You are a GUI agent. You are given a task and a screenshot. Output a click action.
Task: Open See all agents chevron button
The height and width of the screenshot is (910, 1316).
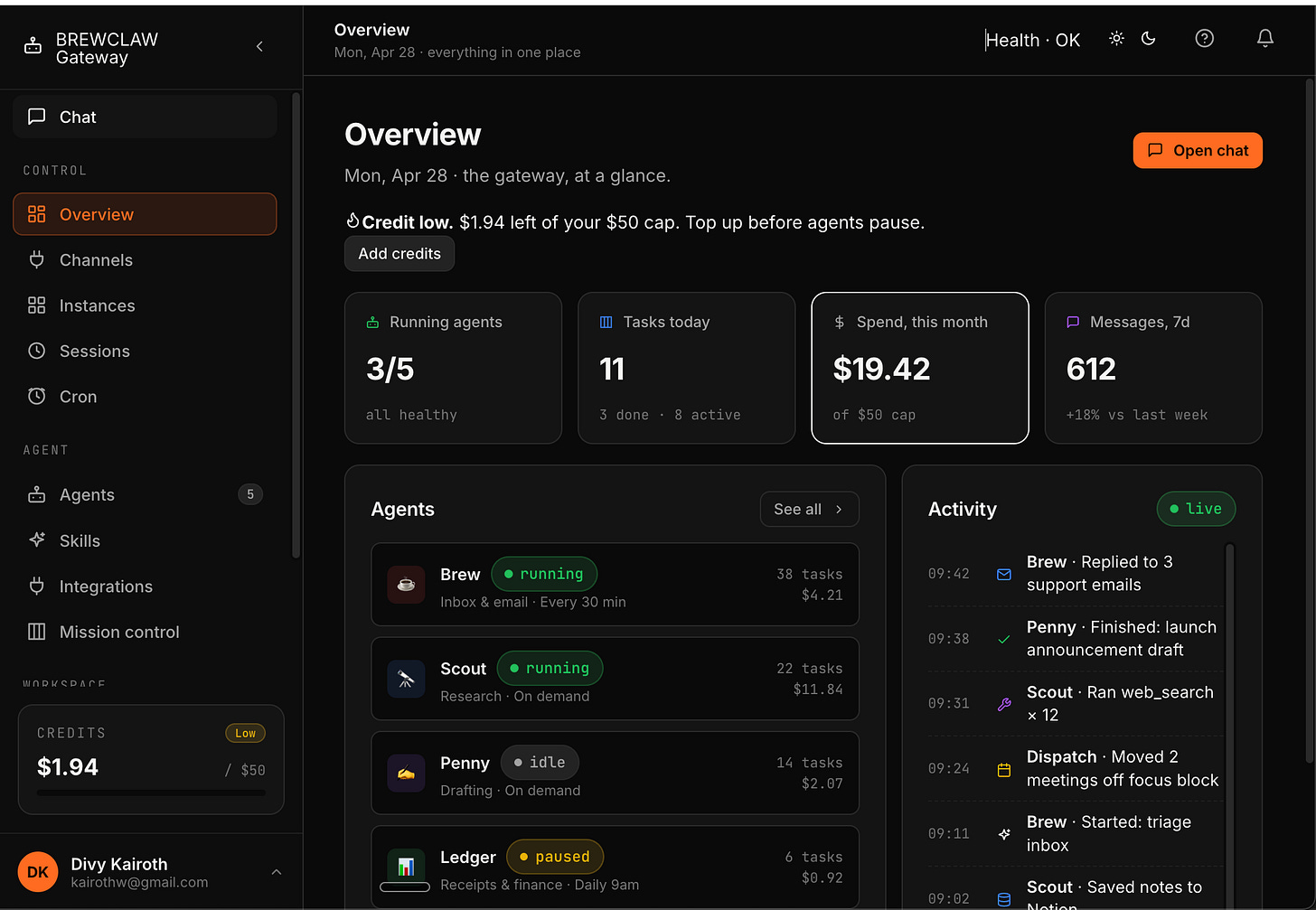tap(809, 510)
